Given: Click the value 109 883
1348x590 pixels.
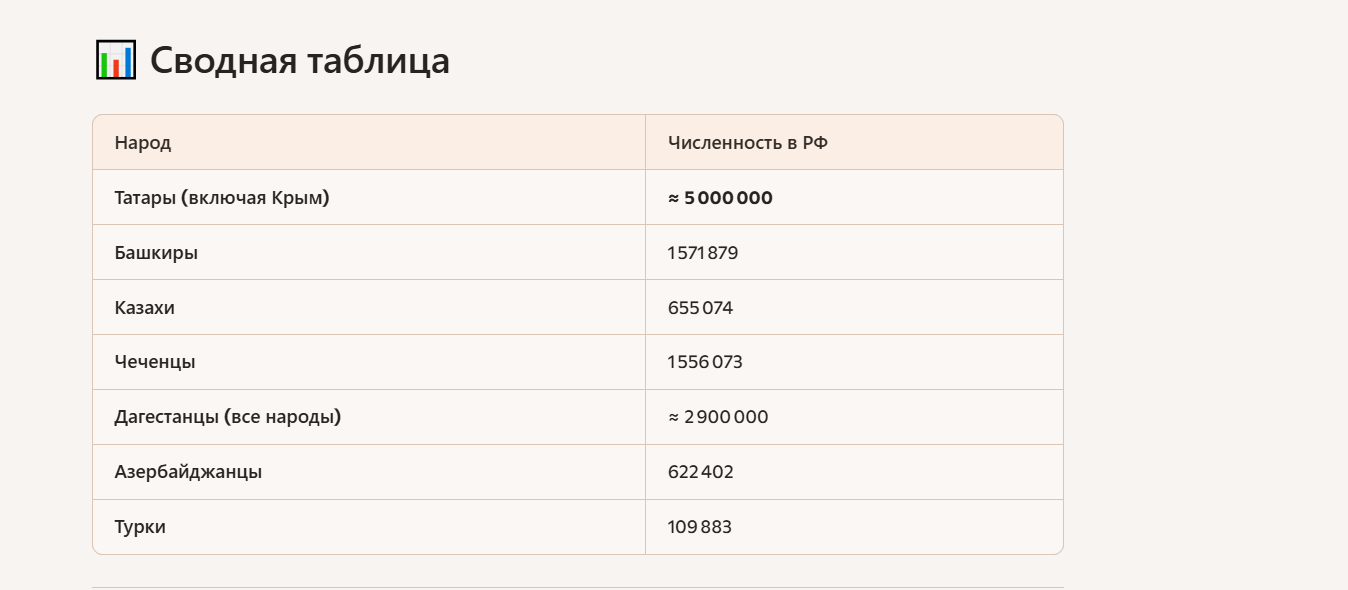Looking at the screenshot, I should [x=699, y=527].
